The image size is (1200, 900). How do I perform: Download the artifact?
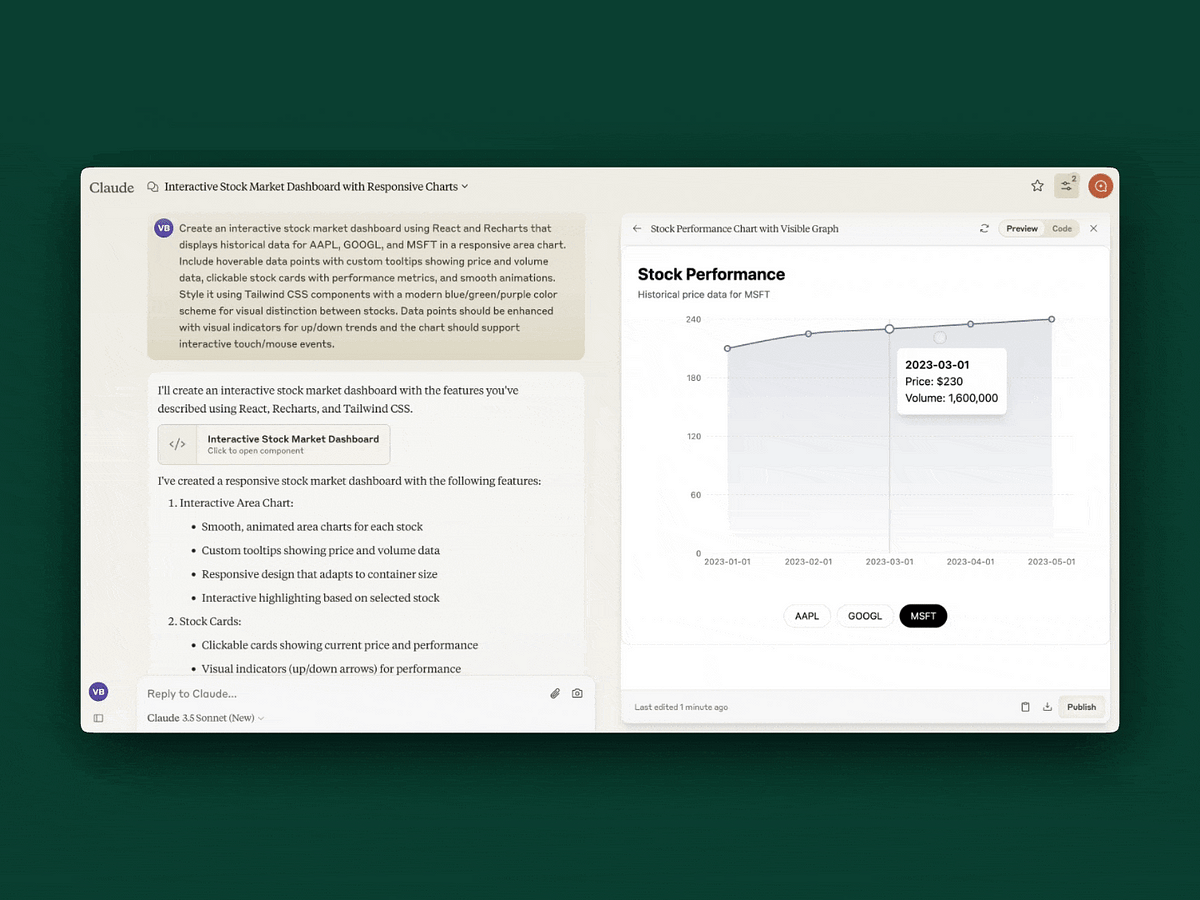click(1047, 707)
